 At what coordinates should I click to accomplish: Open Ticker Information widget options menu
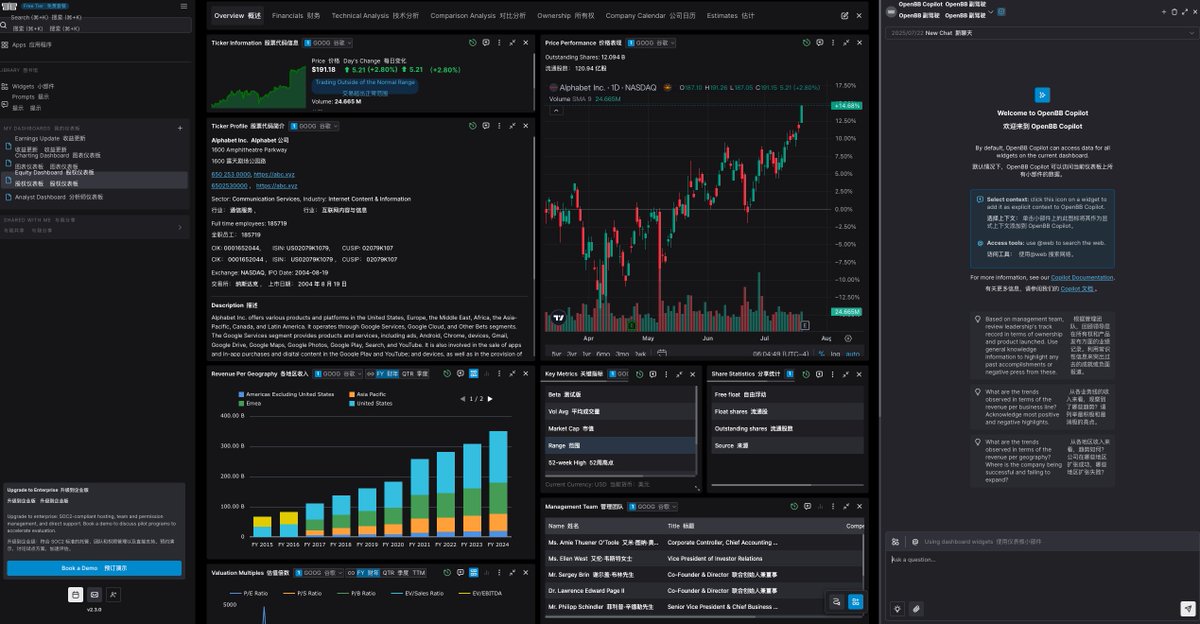pos(499,43)
